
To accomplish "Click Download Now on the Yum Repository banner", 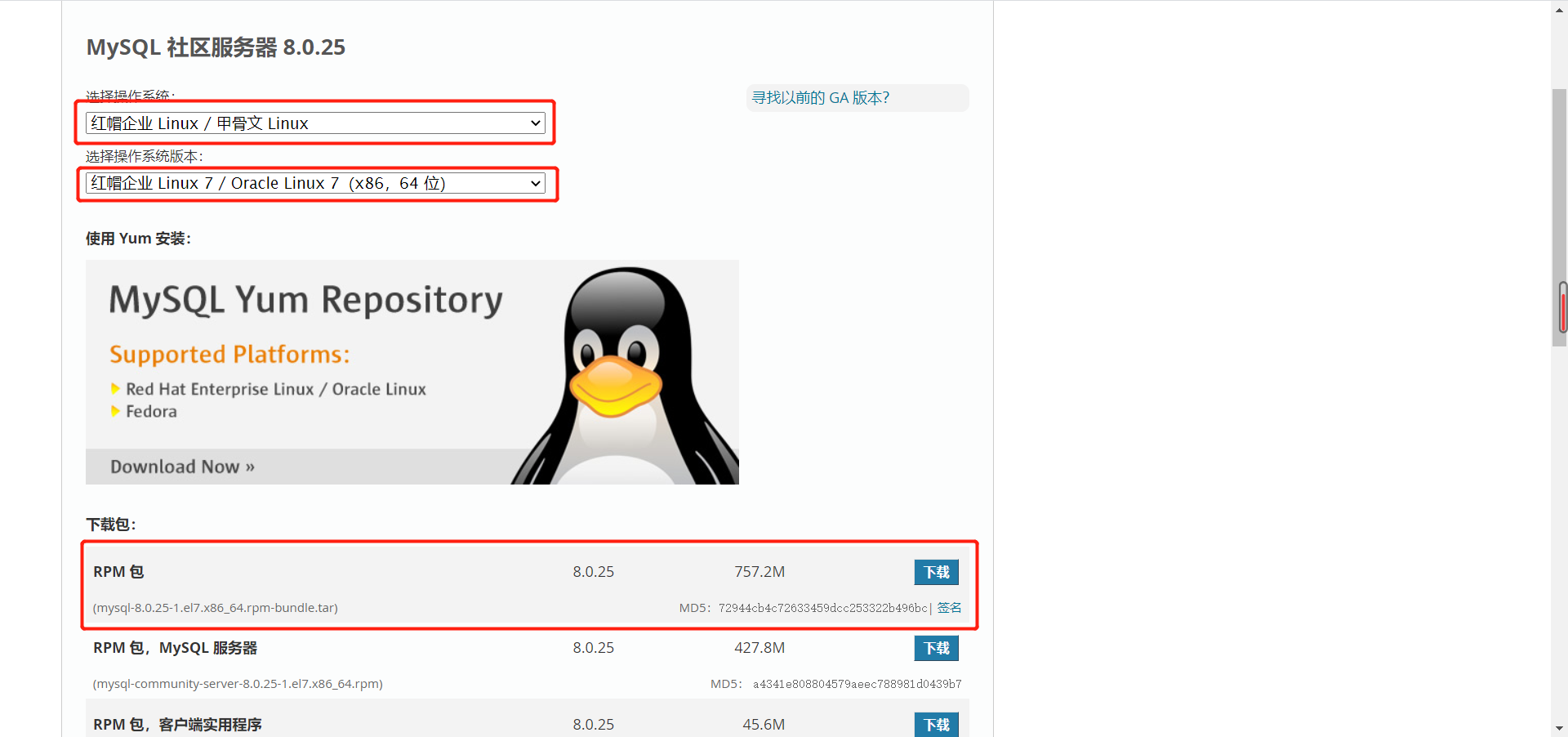I will tap(181, 466).
